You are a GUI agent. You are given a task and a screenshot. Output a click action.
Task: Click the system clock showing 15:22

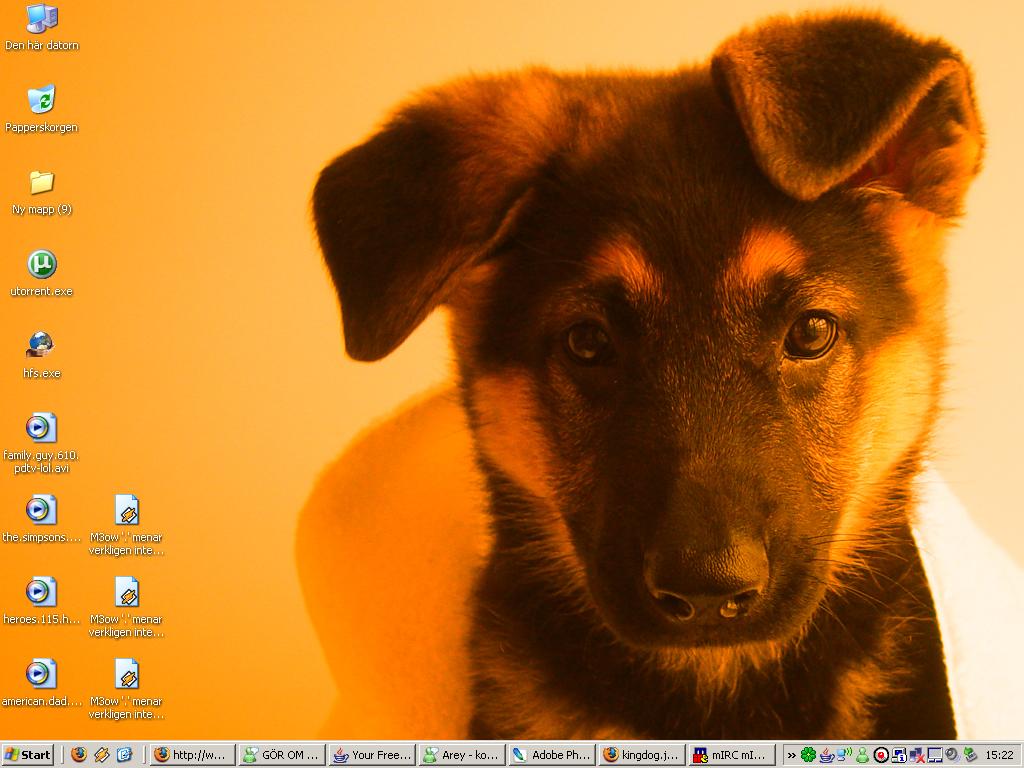[x=999, y=755]
